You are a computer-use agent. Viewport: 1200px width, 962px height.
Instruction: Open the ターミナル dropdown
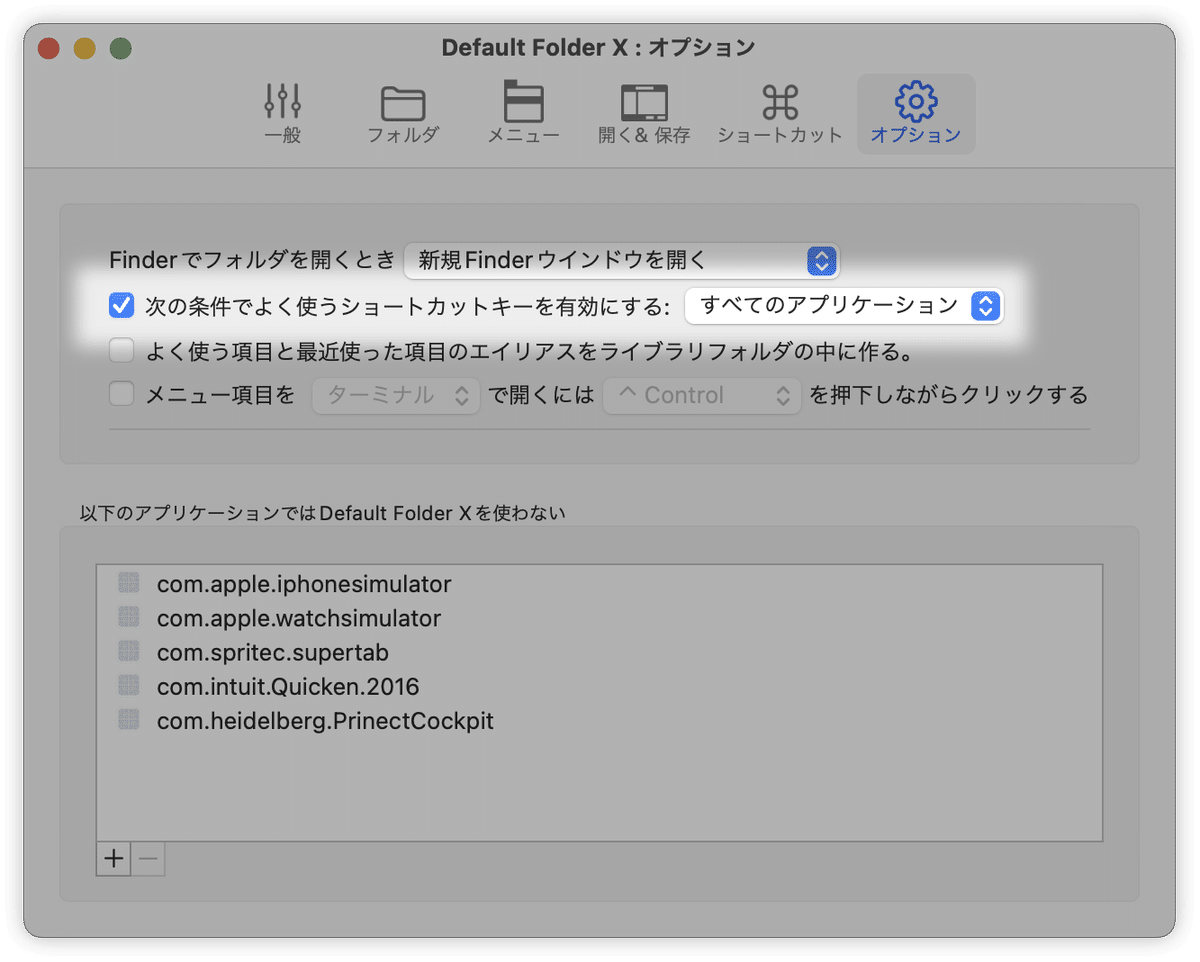click(396, 395)
